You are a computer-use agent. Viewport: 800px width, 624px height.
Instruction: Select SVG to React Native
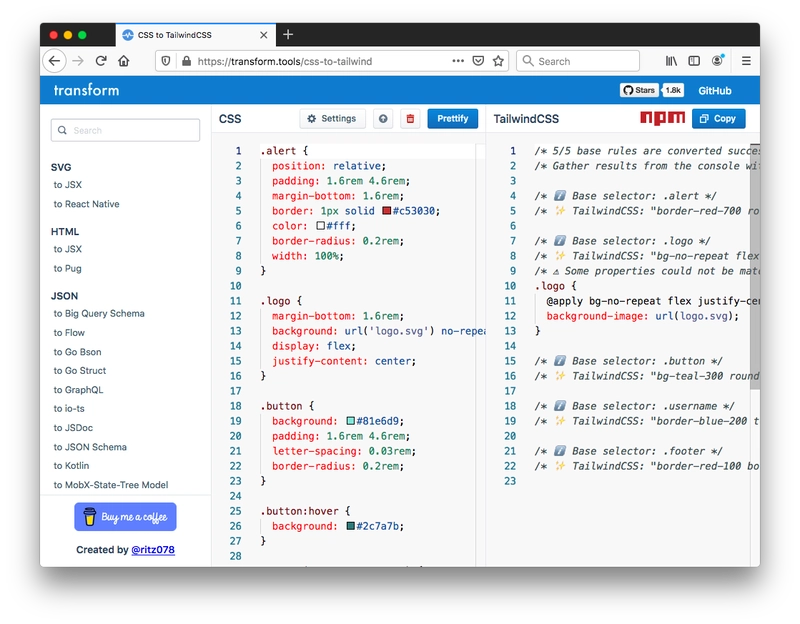pos(86,204)
